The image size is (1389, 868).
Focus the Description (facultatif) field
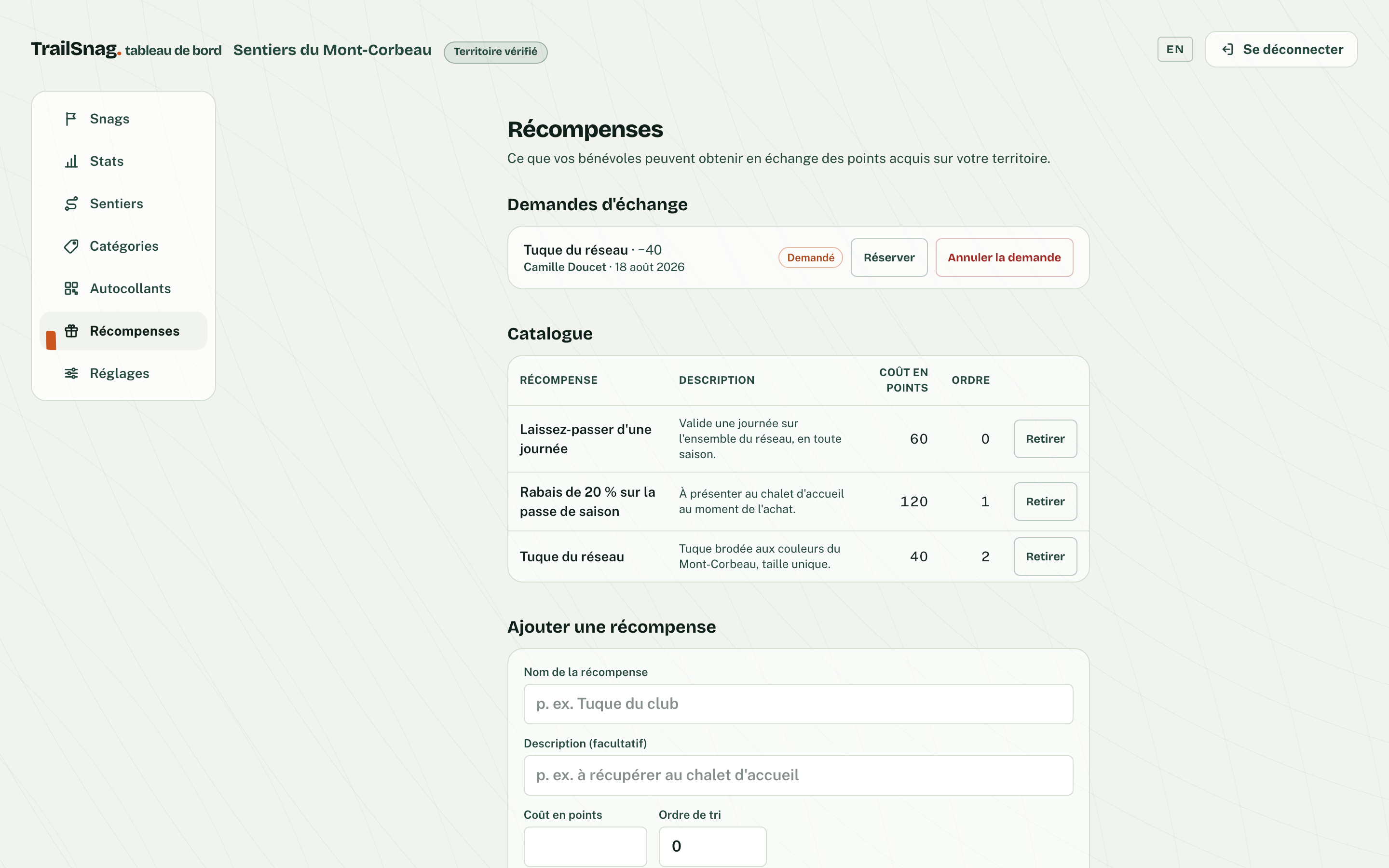(798, 775)
